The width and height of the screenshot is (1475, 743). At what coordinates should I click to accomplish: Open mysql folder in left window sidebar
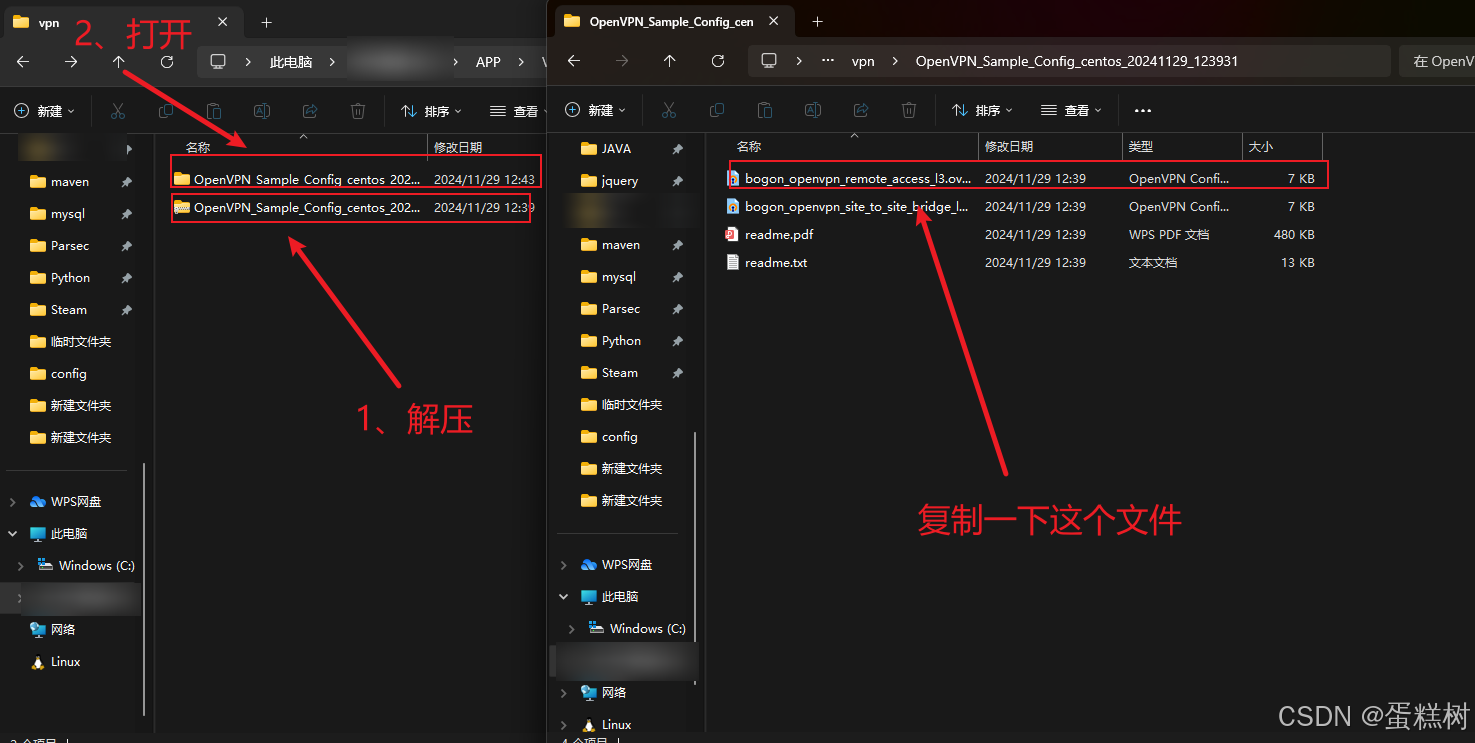(68, 214)
